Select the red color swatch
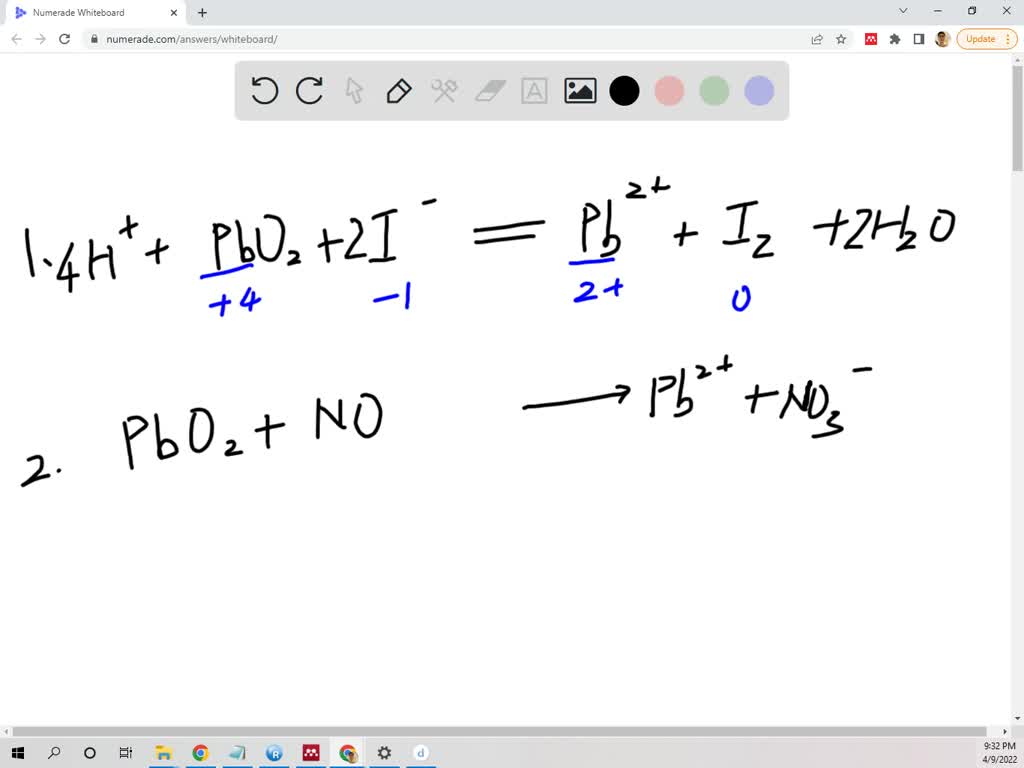The image size is (1024, 768). pyautogui.click(x=669, y=91)
